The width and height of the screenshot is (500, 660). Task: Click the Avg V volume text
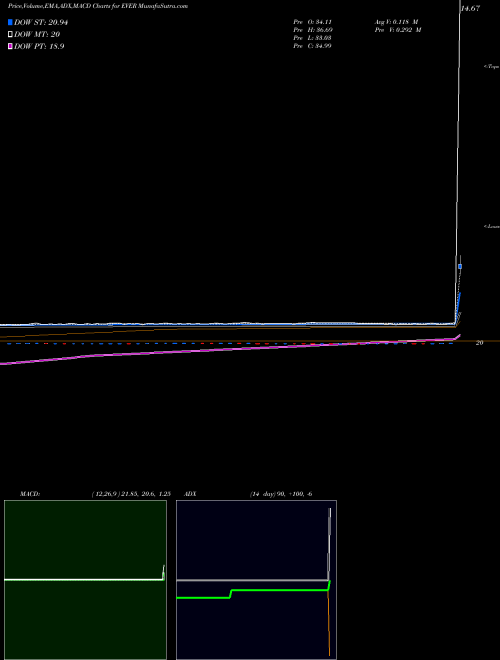click(396, 22)
